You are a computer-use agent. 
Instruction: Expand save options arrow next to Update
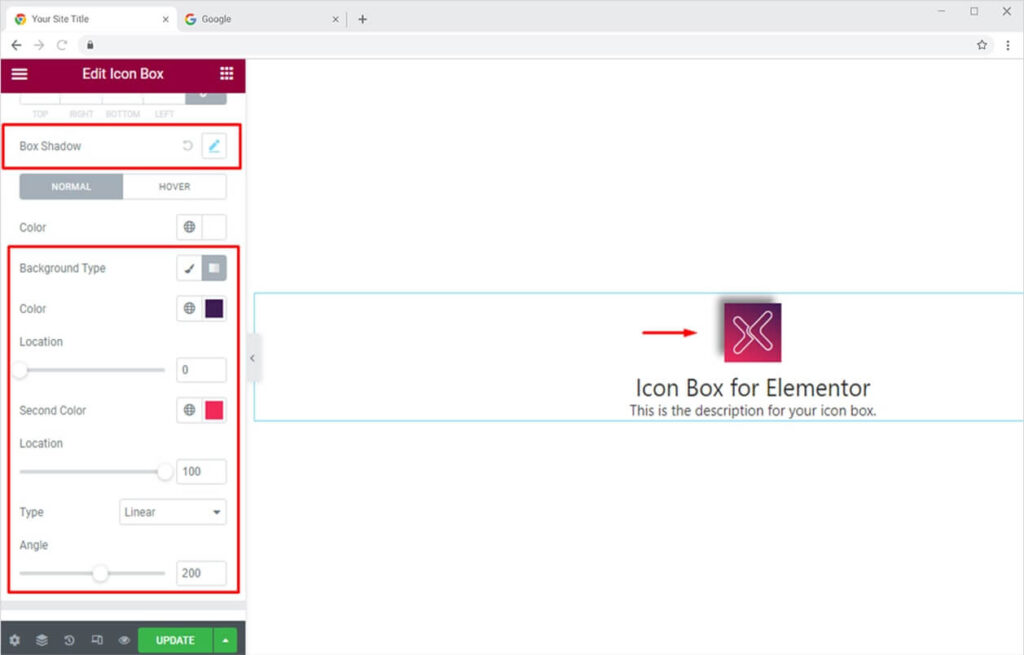pos(226,640)
